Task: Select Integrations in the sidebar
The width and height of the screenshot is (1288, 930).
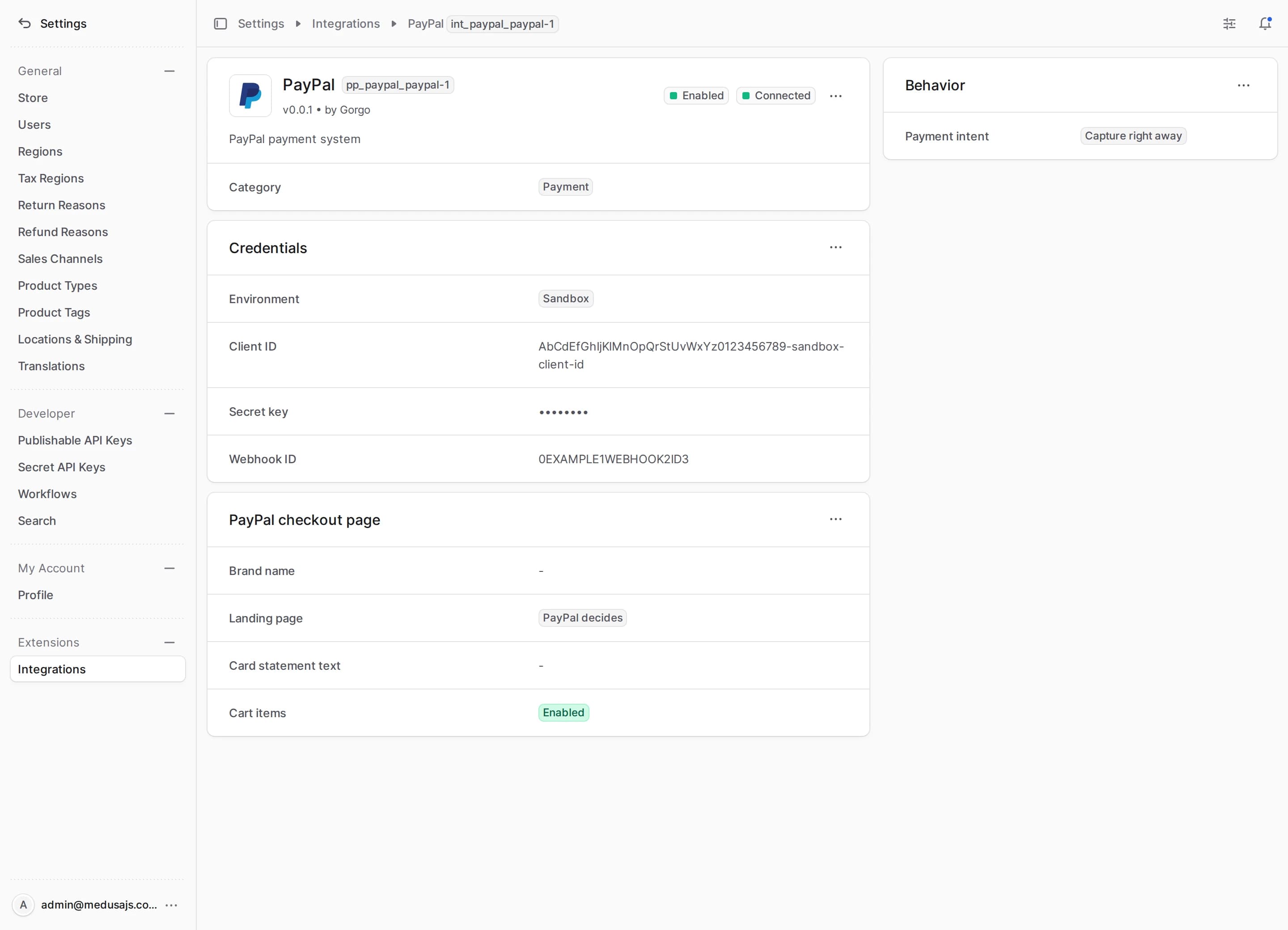Action: pos(97,669)
